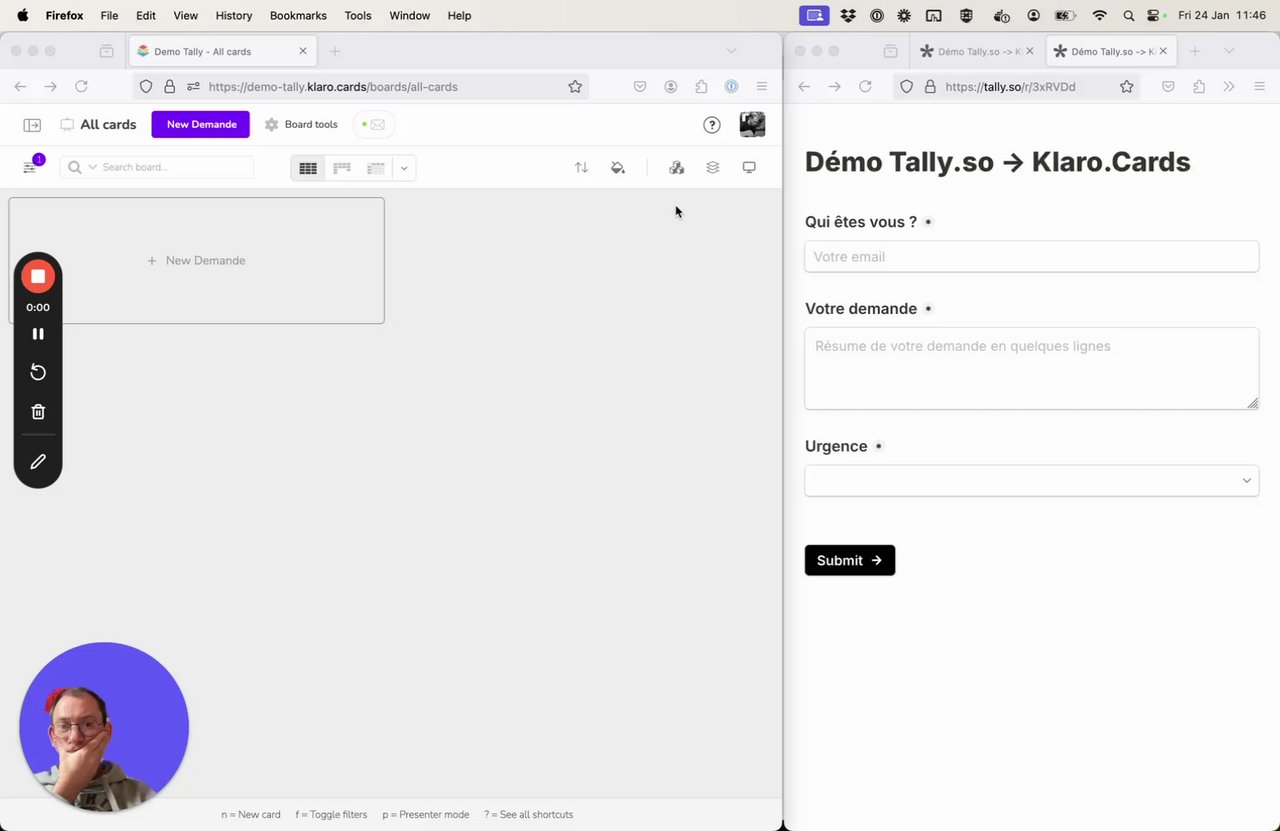Select the list view layout
This screenshot has height=831, width=1280.
pos(376,168)
